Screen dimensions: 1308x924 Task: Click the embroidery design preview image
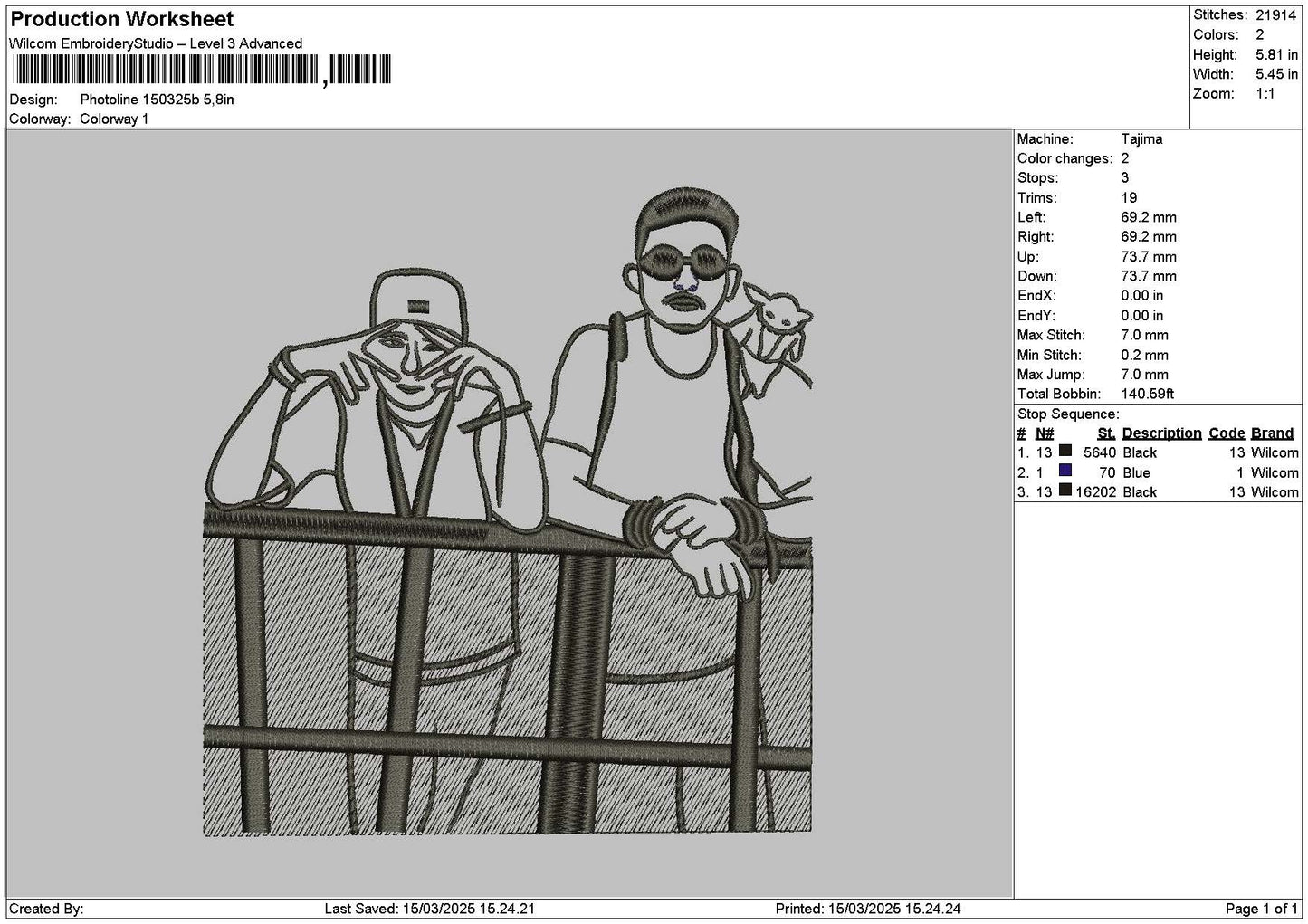tap(508, 511)
